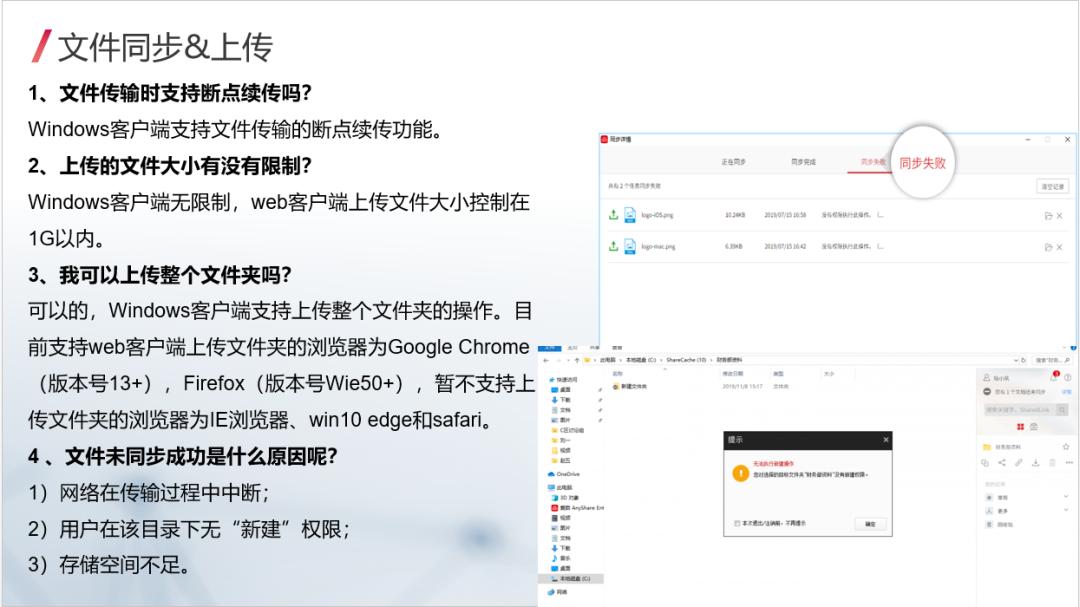Click 此电脑 in Explorer breadcrumb
The height and width of the screenshot is (607, 1080).
[608, 360]
